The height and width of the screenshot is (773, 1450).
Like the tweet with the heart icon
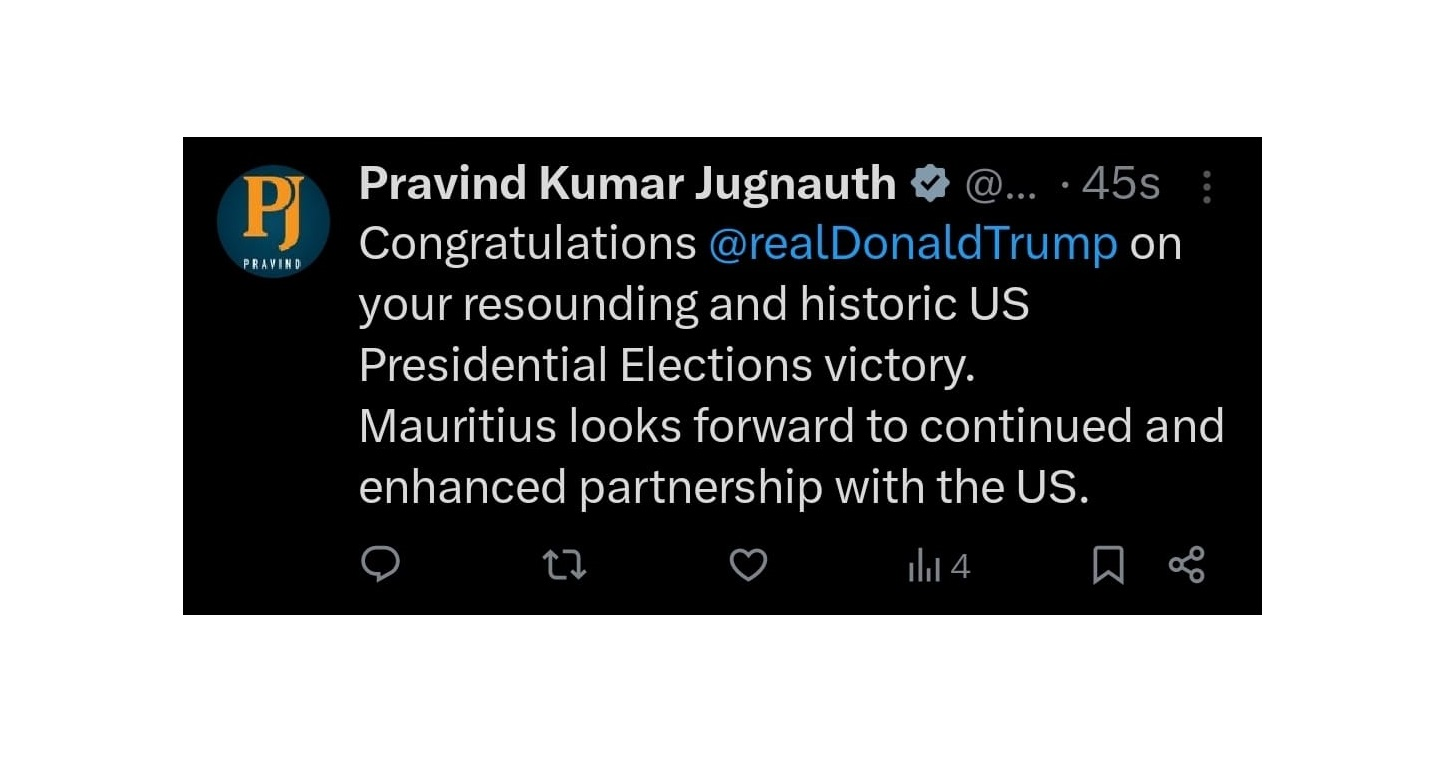[x=747, y=566]
